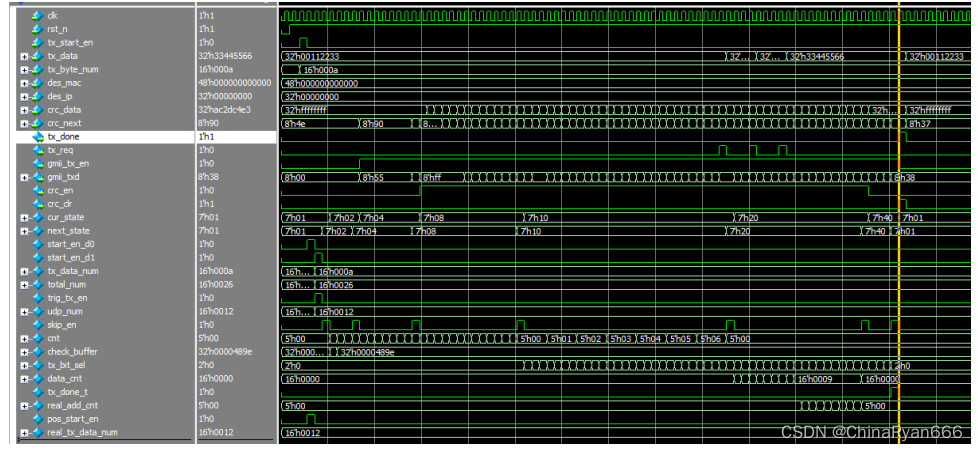
Task: Click the yellow time cursor line
Action: 899,224
